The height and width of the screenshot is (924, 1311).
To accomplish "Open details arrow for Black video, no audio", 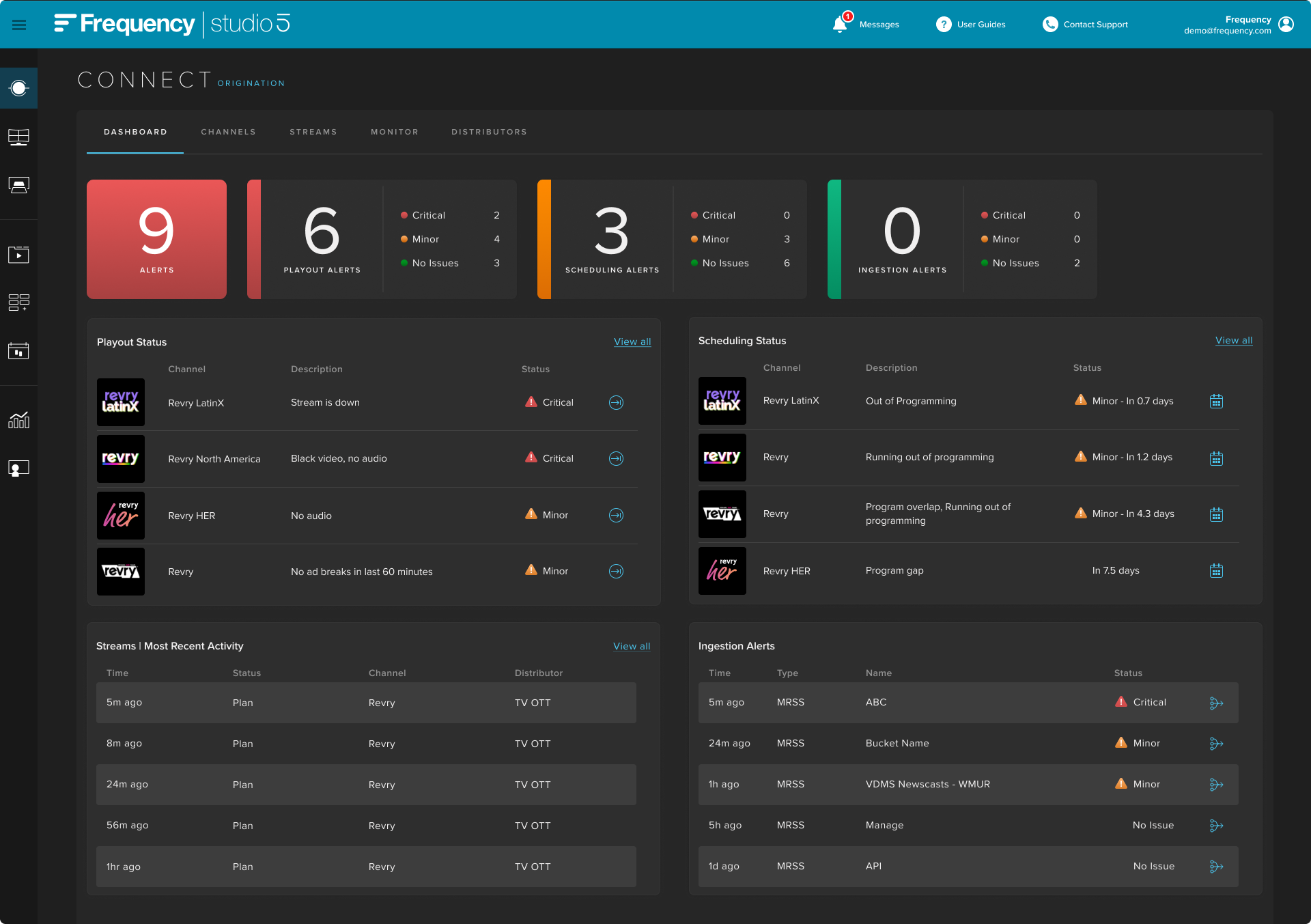I will (x=616, y=458).
